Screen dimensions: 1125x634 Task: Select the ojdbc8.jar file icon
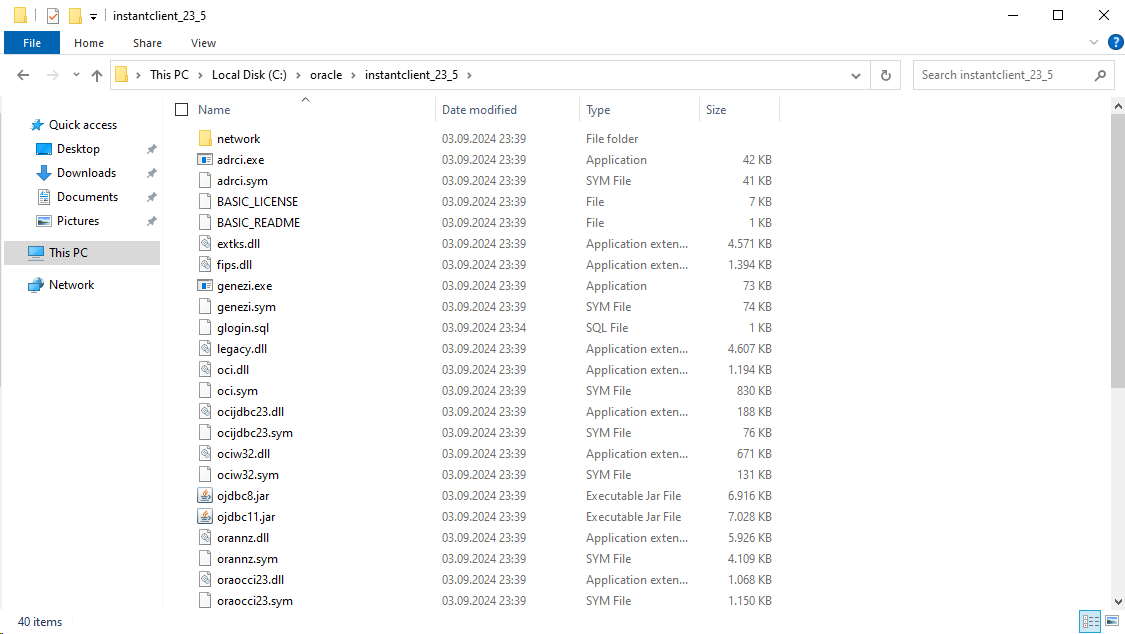coord(205,496)
